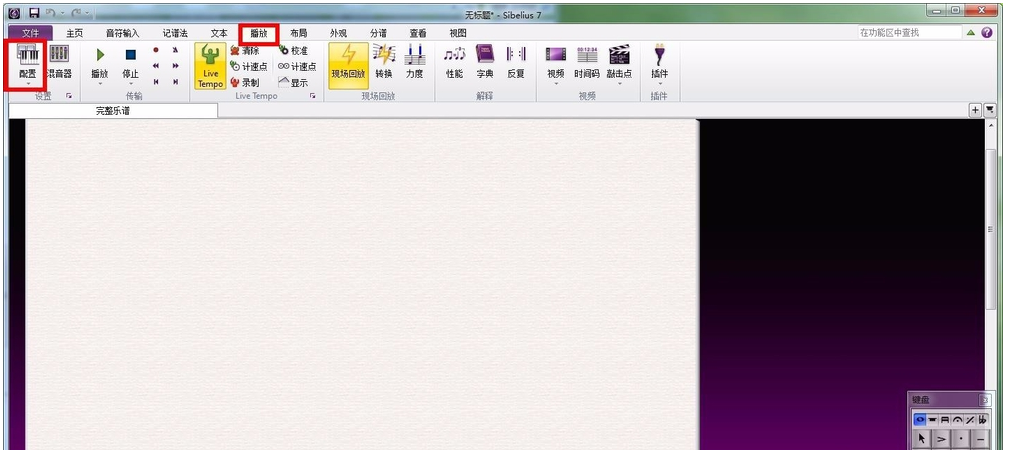The height and width of the screenshot is (450, 1009).
Task: Select the fermata articulations keypad tab
Action: pyautogui.click(x=957, y=420)
